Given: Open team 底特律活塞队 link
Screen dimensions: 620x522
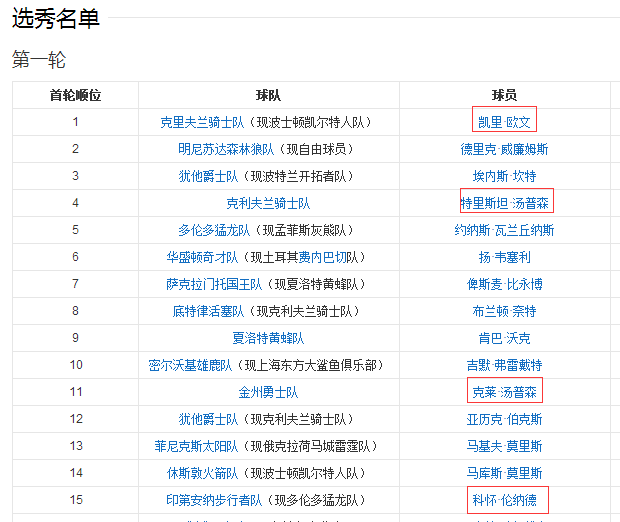Looking at the screenshot, I should click(x=208, y=311).
